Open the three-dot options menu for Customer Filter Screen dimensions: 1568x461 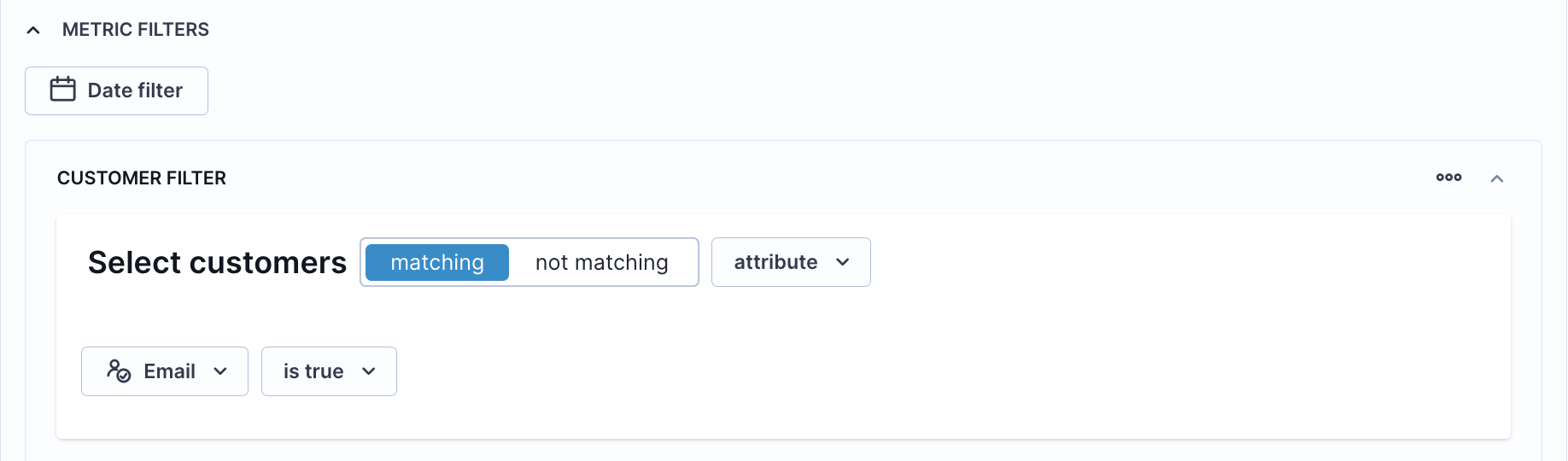coord(1448,178)
